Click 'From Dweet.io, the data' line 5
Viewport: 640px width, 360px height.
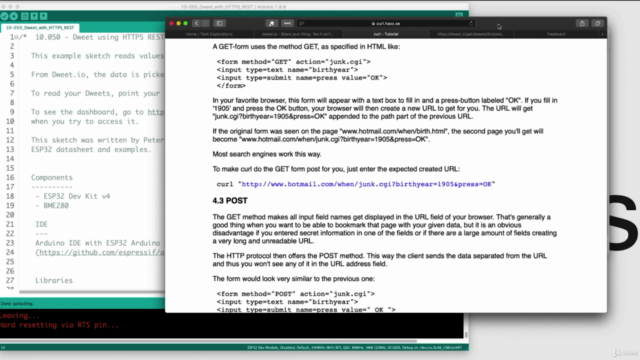click(x=98, y=75)
